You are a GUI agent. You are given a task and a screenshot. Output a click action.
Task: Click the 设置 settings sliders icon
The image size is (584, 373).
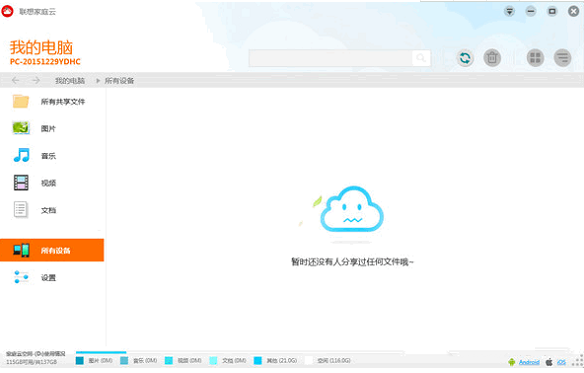(x=21, y=277)
